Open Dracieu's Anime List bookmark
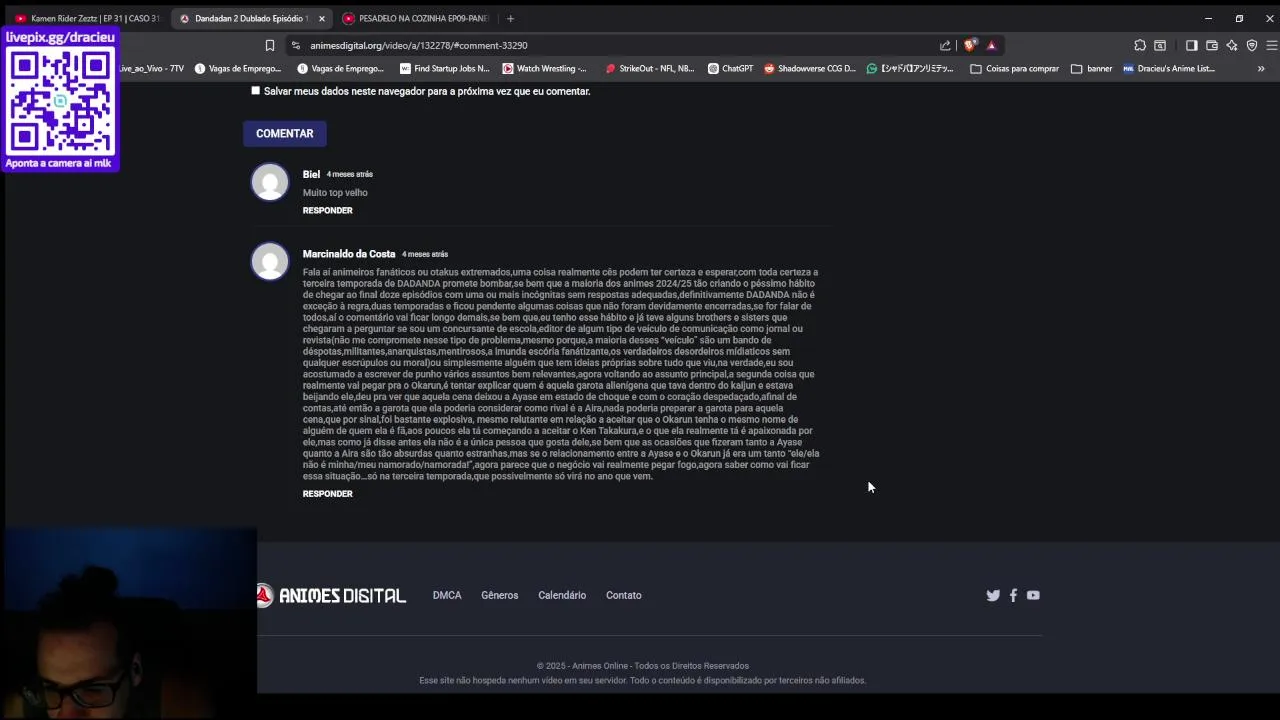1280x720 pixels. click(x=1168, y=69)
